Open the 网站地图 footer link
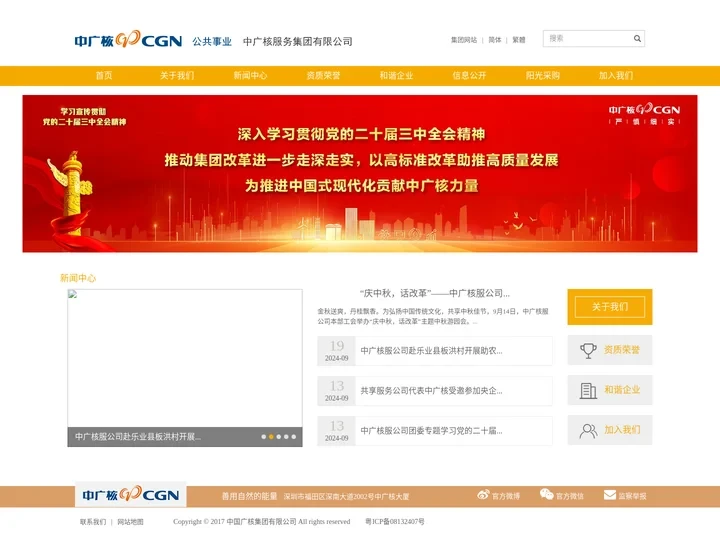The width and height of the screenshot is (720, 540). [x=130, y=522]
